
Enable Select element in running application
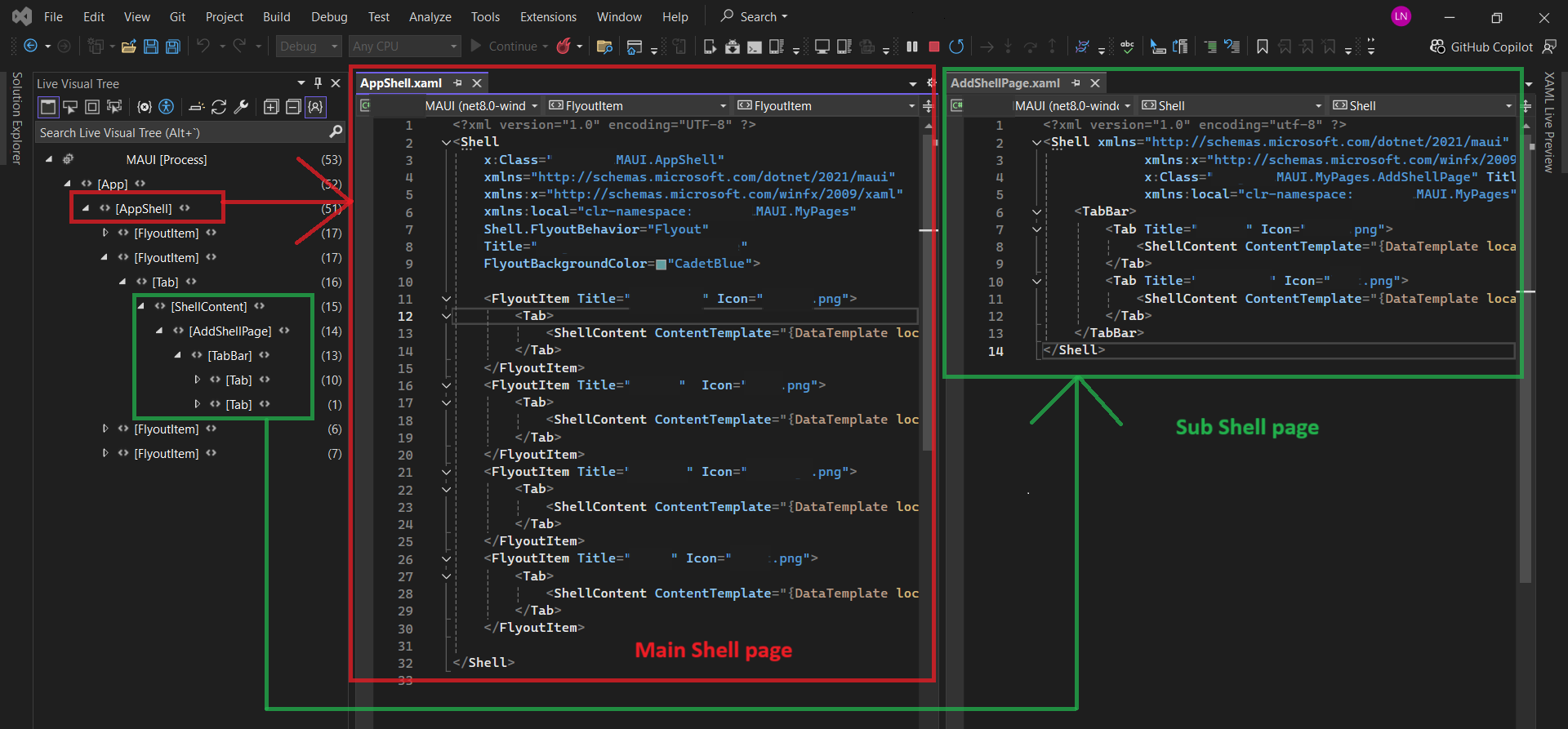tap(70, 107)
